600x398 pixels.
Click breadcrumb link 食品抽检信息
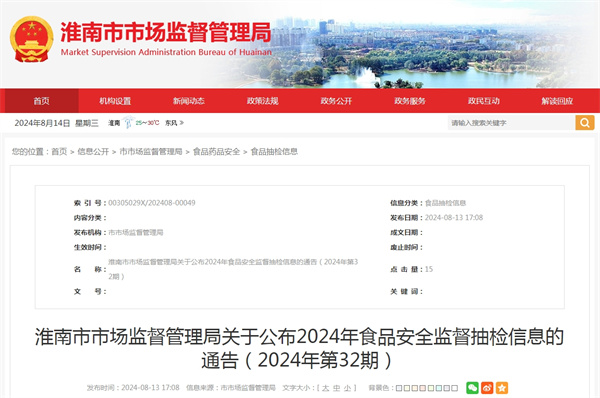[274, 152]
